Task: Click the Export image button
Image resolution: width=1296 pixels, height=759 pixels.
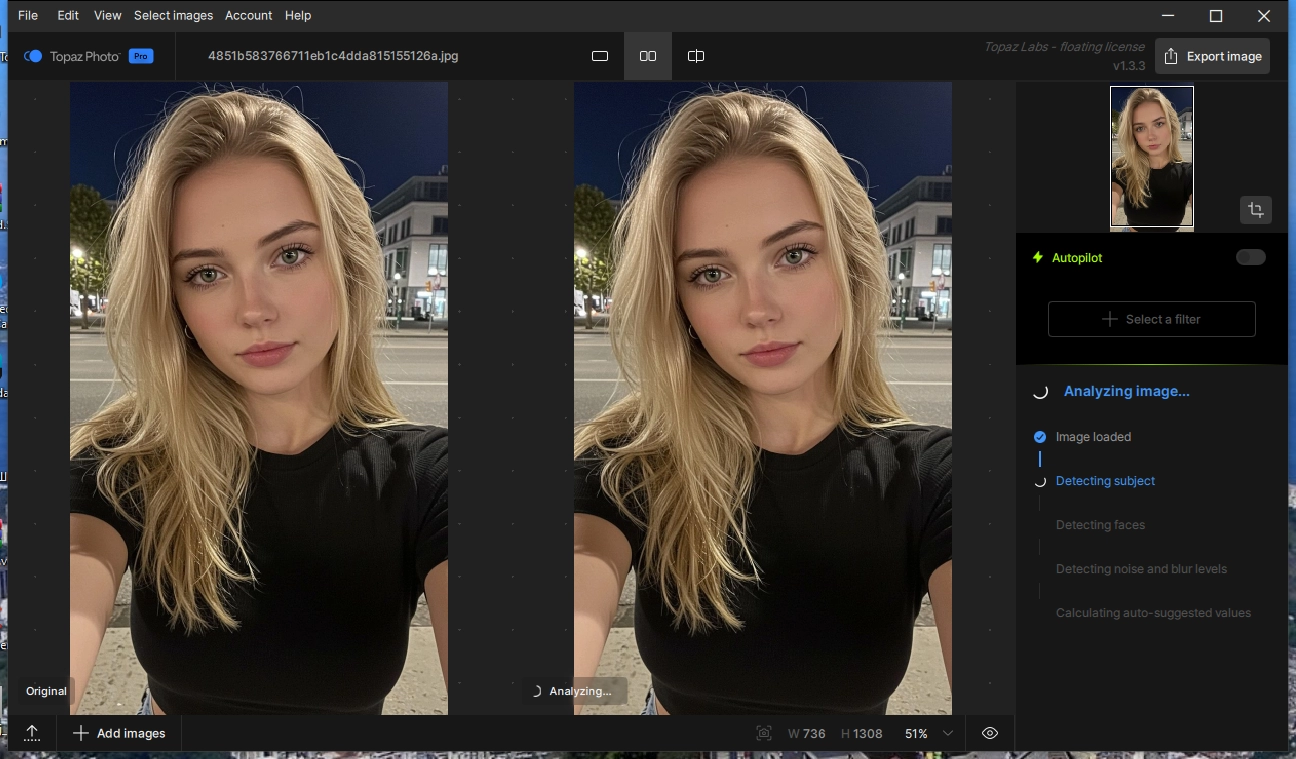Action: (1212, 56)
